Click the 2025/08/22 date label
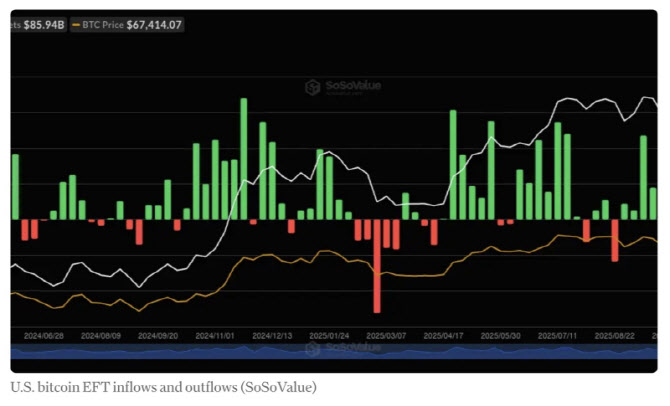Viewport: 670px width, 406px height. 614,336
